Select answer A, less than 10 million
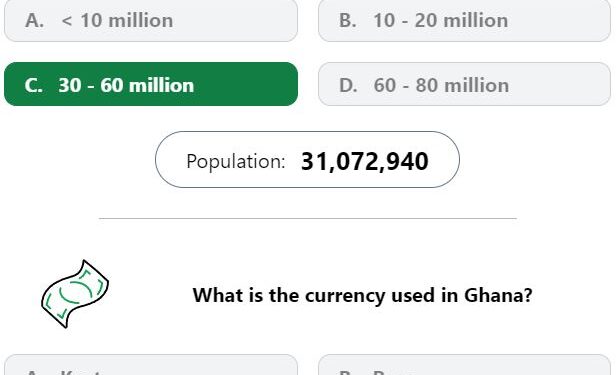This screenshot has width=616, height=375. 151,20
